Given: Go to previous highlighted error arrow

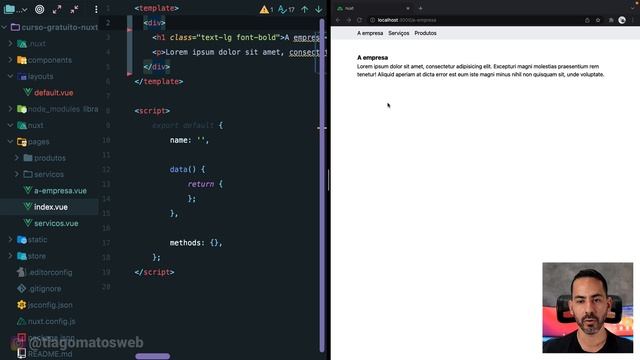Looking at the screenshot, I should pos(304,9).
